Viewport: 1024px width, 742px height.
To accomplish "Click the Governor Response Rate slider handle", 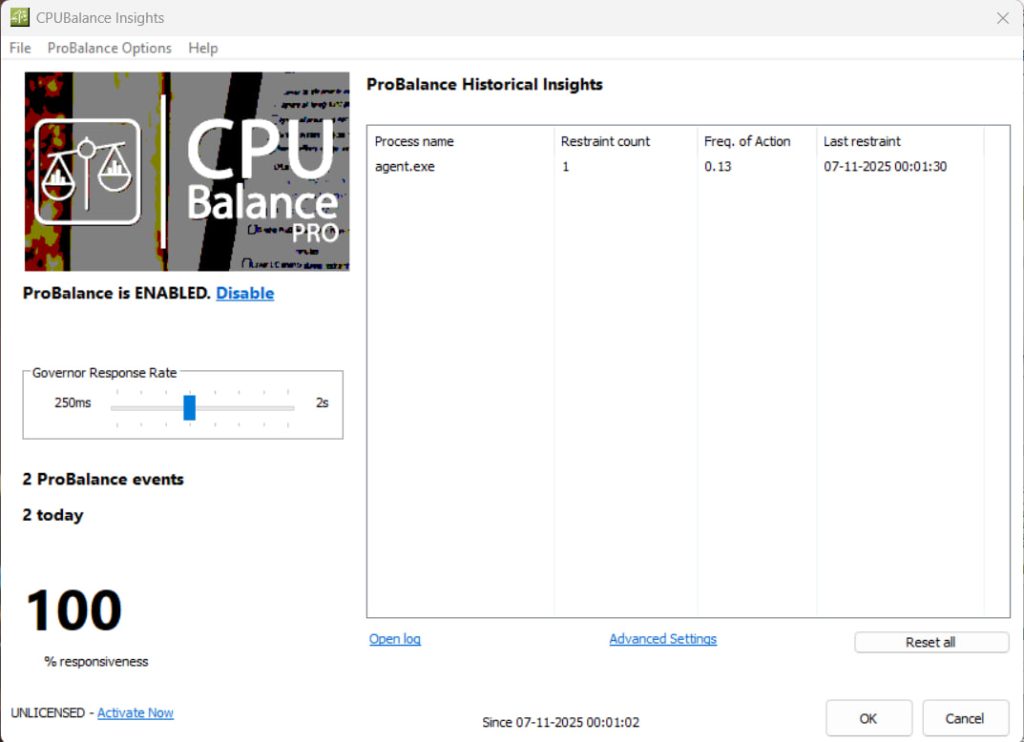I will (189, 408).
